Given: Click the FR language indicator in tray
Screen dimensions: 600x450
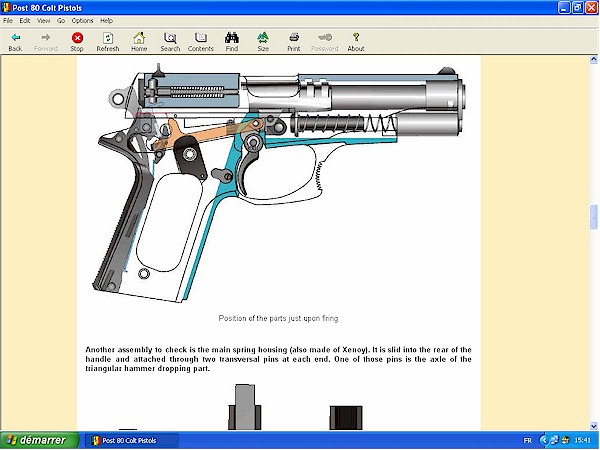Looking at the screenshot, I should coord(527,441).
